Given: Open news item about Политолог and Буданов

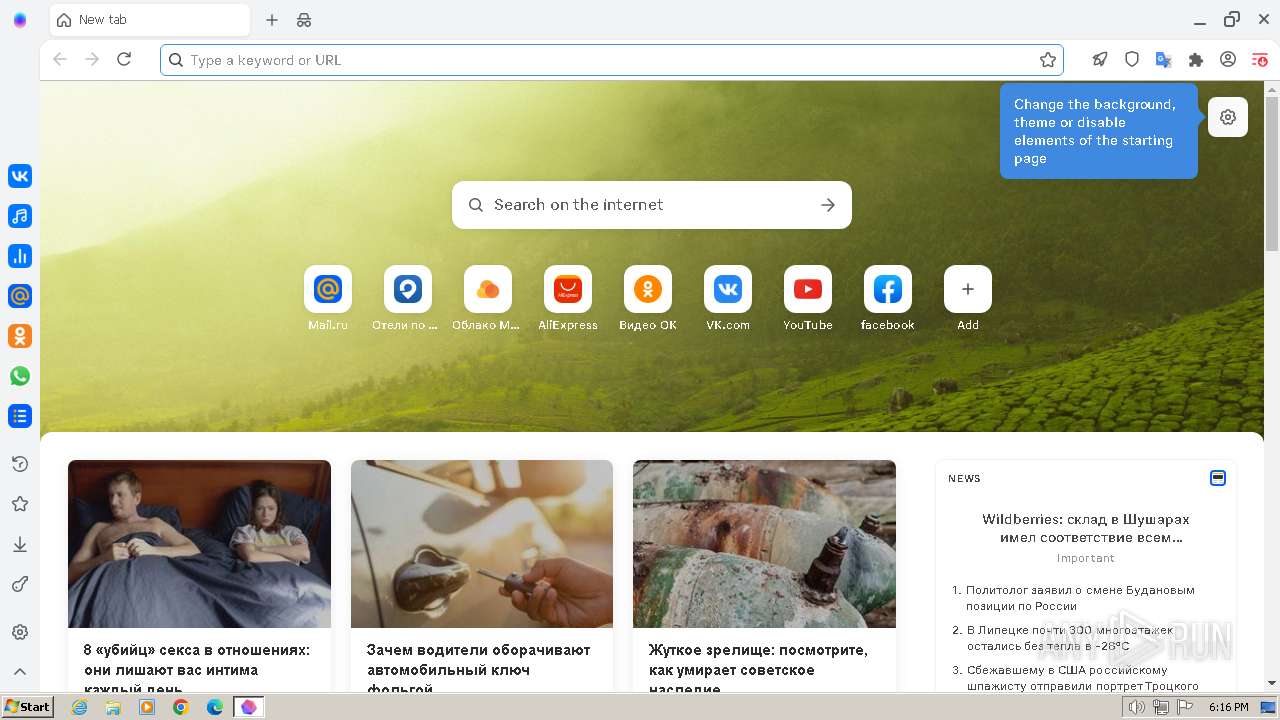Looking at the screenshot, I should [1080, 598].
